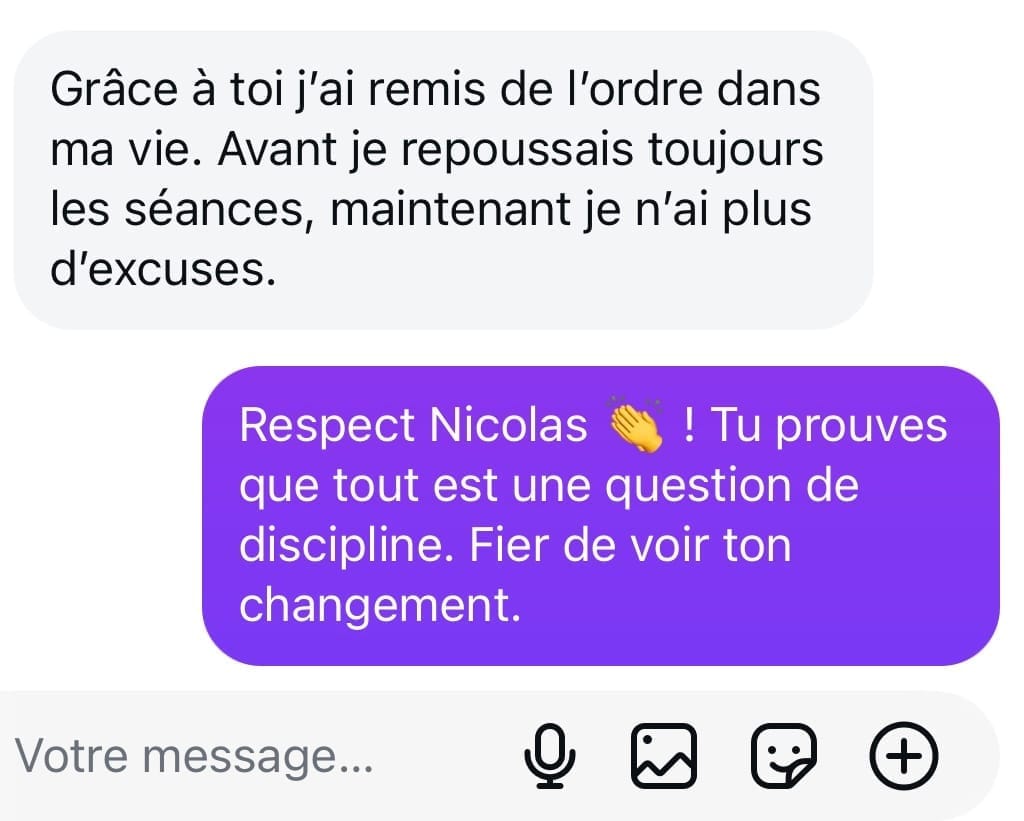Click the clapping hands emoji
Image resolution: width=1024 pixels, height=821 pixels.
pos(635,424)
